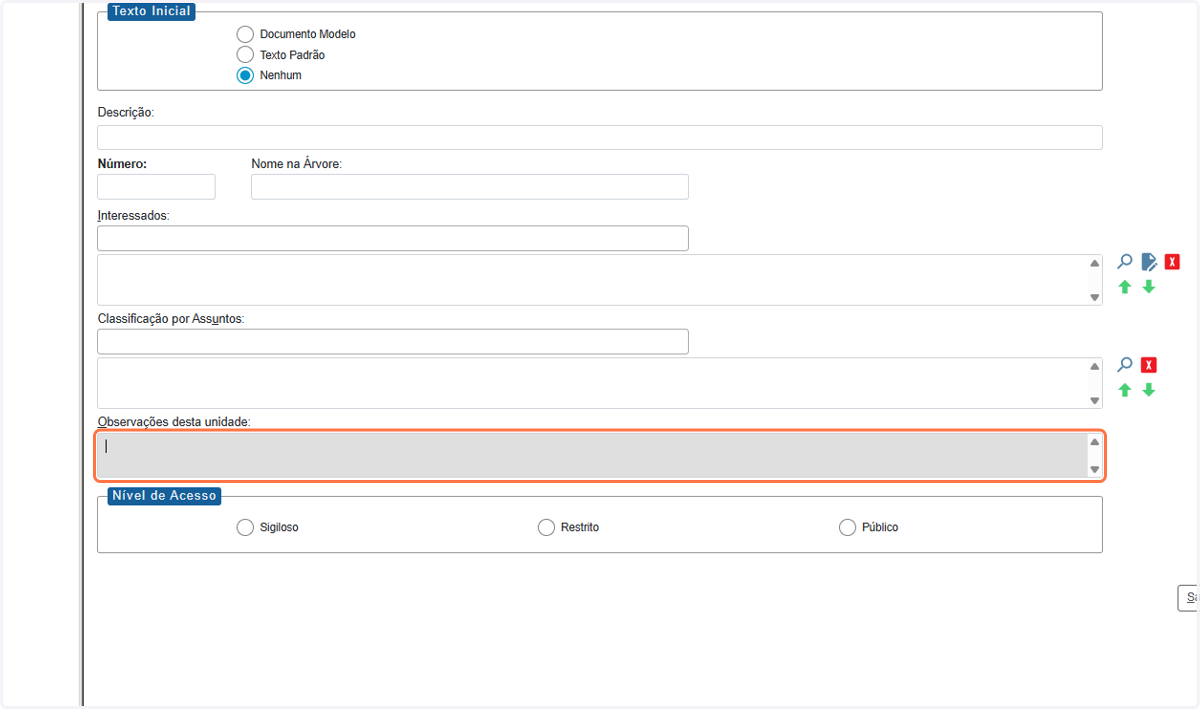Screen dimensions: 1200x709
Task: Move selected Interessado down with green arrow
Action: pos(1149,287)
